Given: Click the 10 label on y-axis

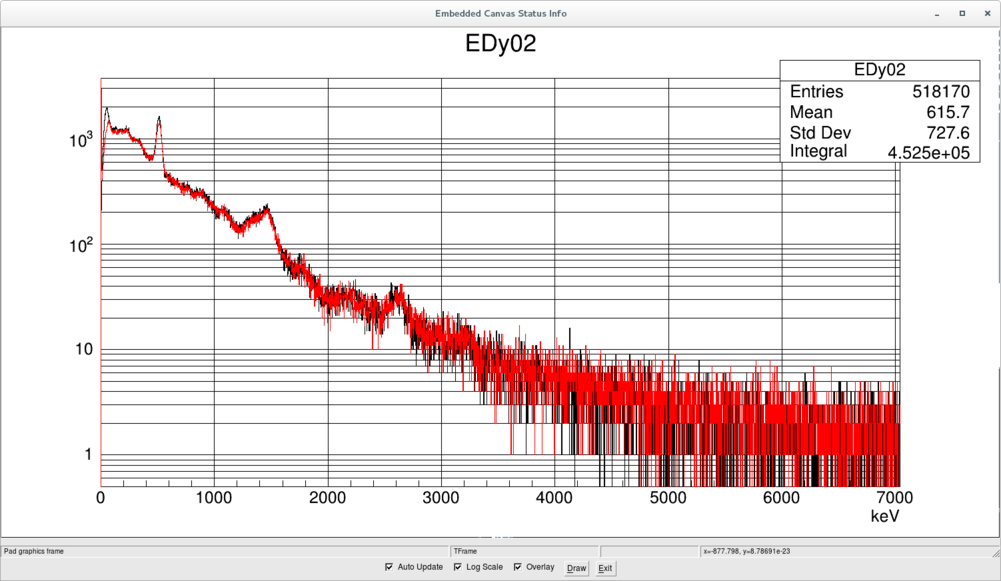Looking at the screenshot, I should [84, 349].
